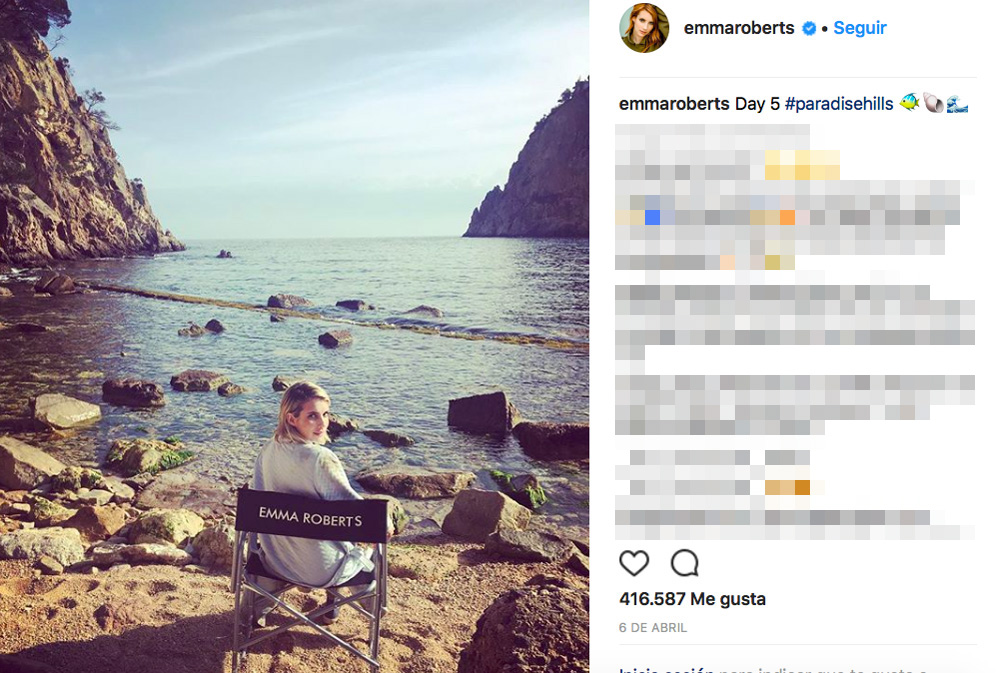Image resolution: width=1000 pixels, height=673 pixels.
Task: Click the blue verified badge beside emmaroberts
Action: 809,29
